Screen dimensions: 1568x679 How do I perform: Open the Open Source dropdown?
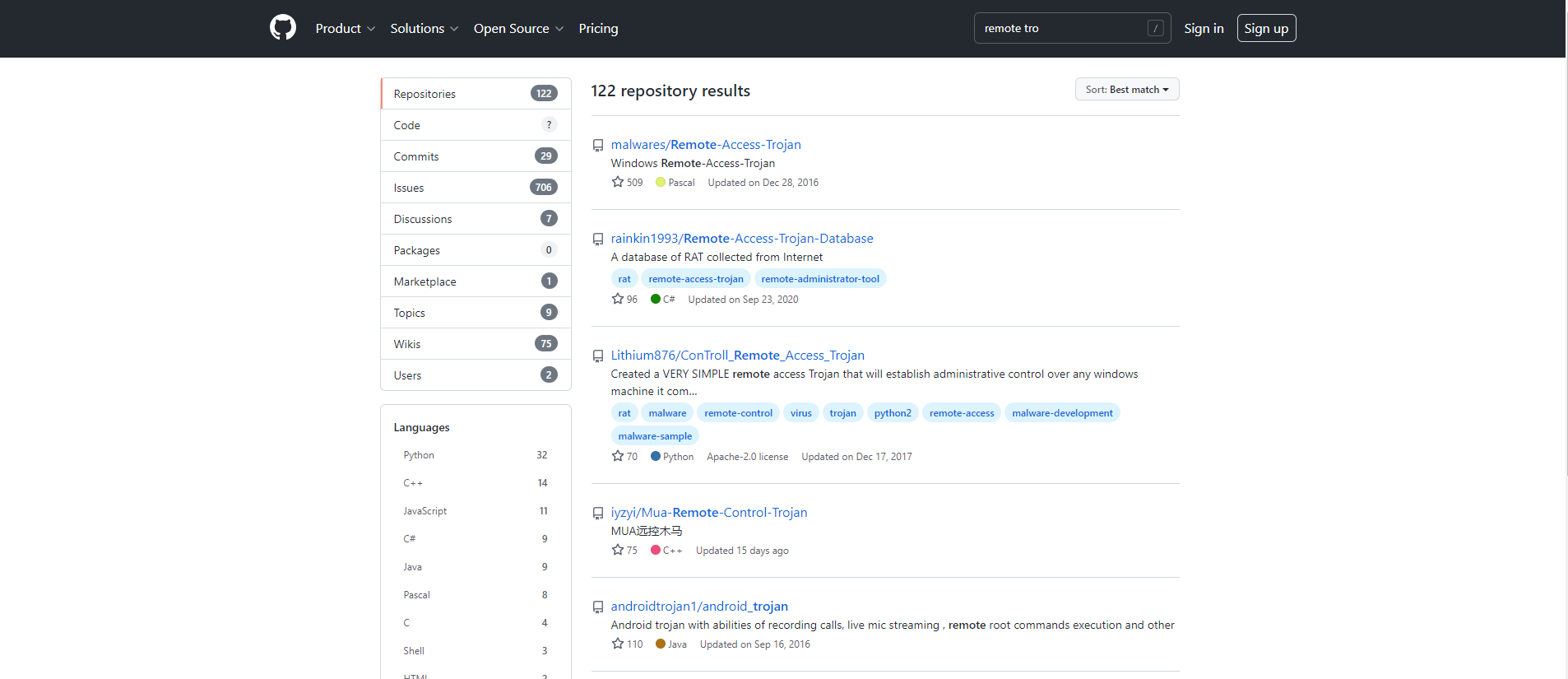[x=519, y=28]
